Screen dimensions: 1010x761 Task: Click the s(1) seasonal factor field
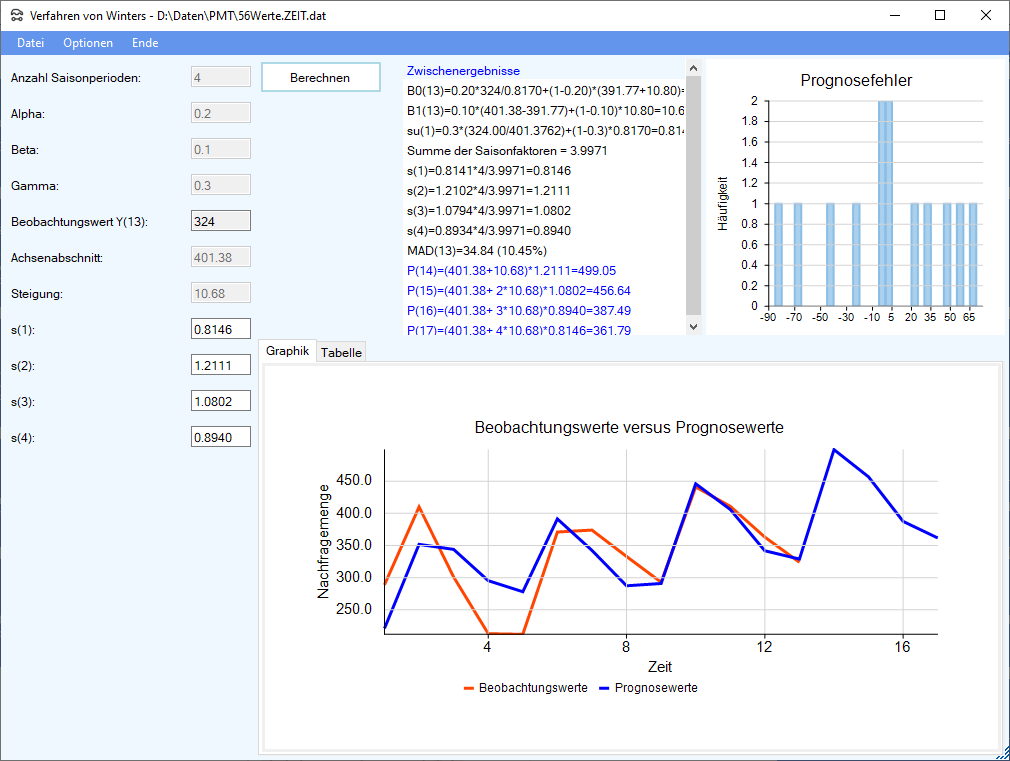tap(220, 330)
